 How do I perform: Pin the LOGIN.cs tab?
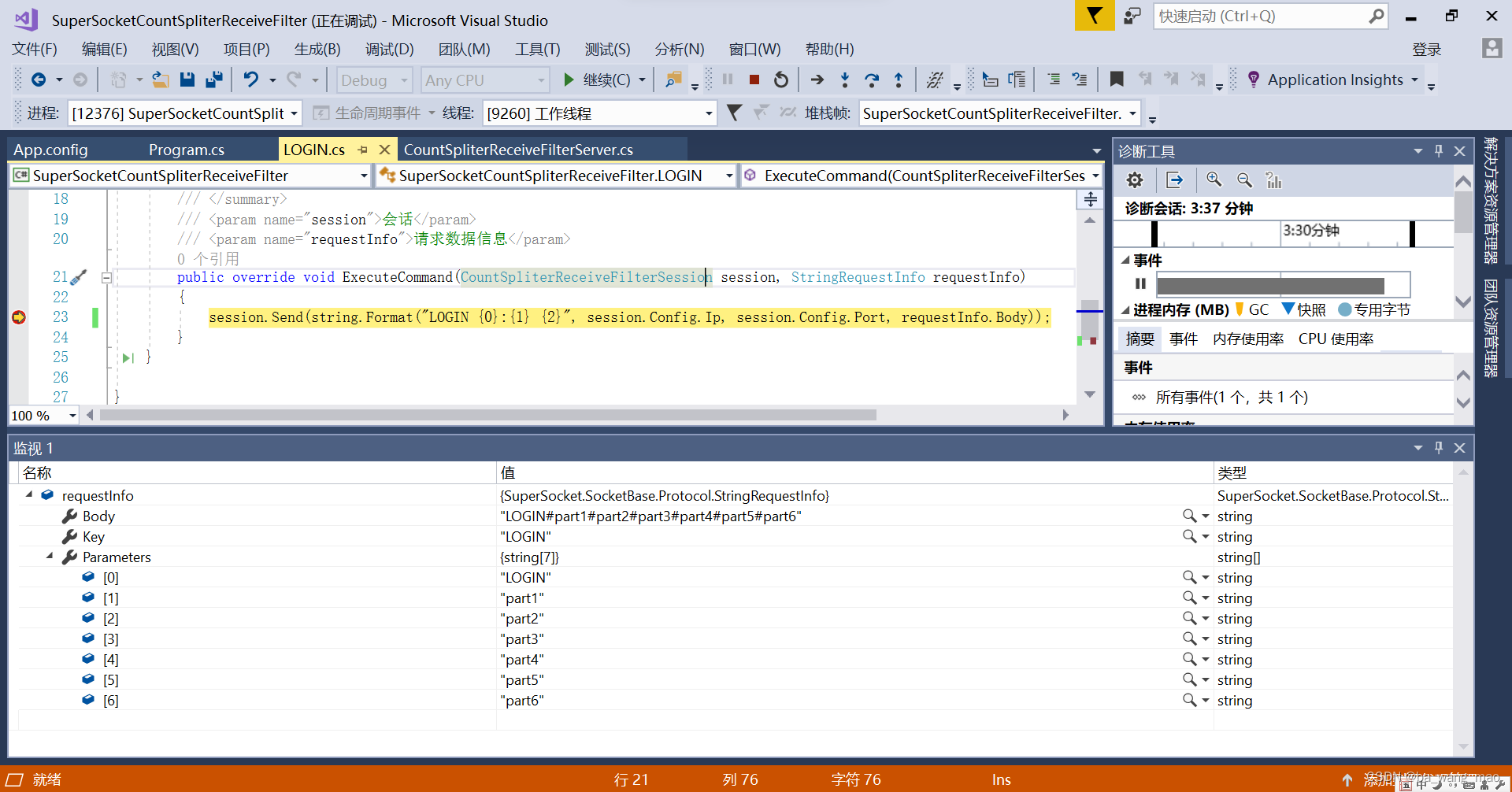point(363,150)
